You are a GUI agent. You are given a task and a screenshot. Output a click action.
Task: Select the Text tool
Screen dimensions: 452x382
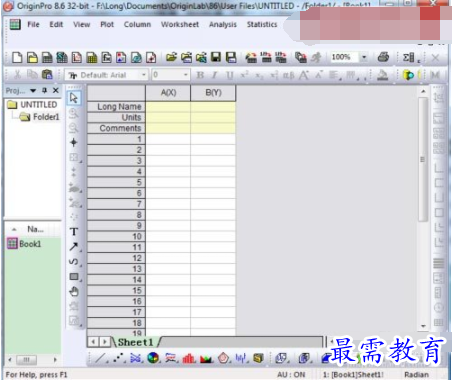pos(74,231)
